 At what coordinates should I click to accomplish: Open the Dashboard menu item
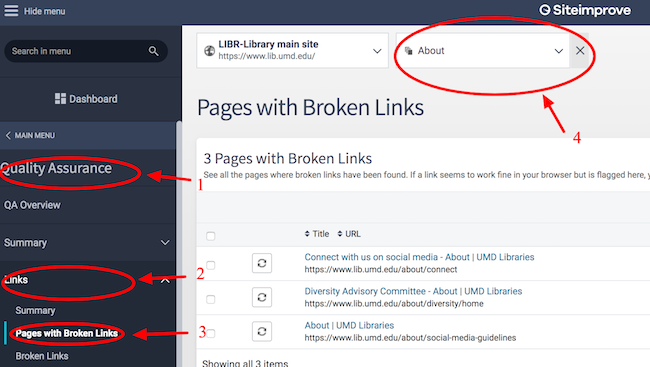[x=86, y=99]
